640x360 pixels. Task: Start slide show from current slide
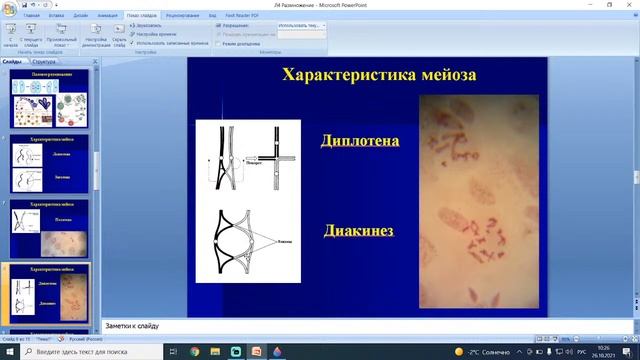31,36
